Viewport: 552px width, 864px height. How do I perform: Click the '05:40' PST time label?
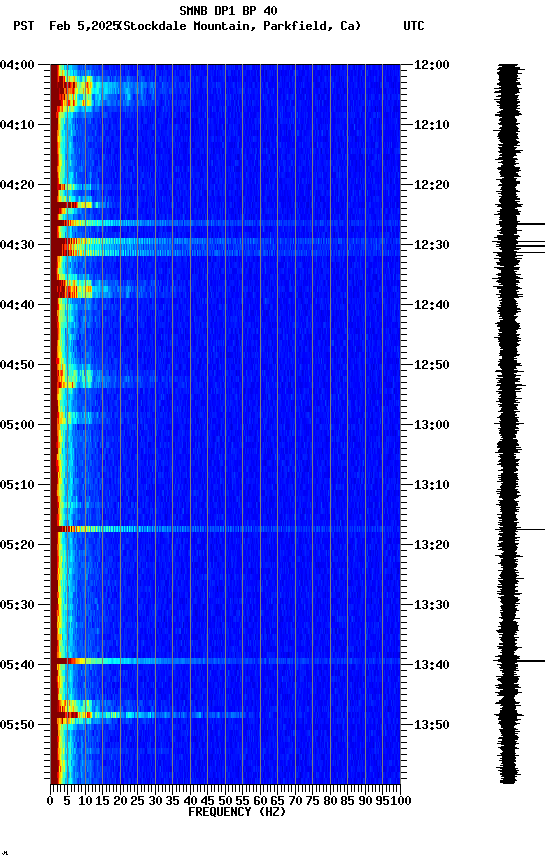17,665
